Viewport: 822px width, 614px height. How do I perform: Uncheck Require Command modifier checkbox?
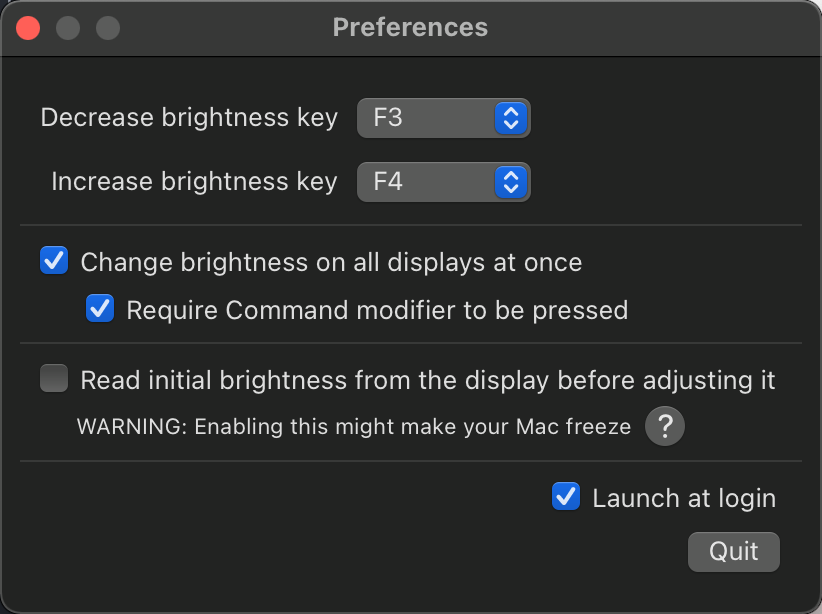click(x=100, y=308)
